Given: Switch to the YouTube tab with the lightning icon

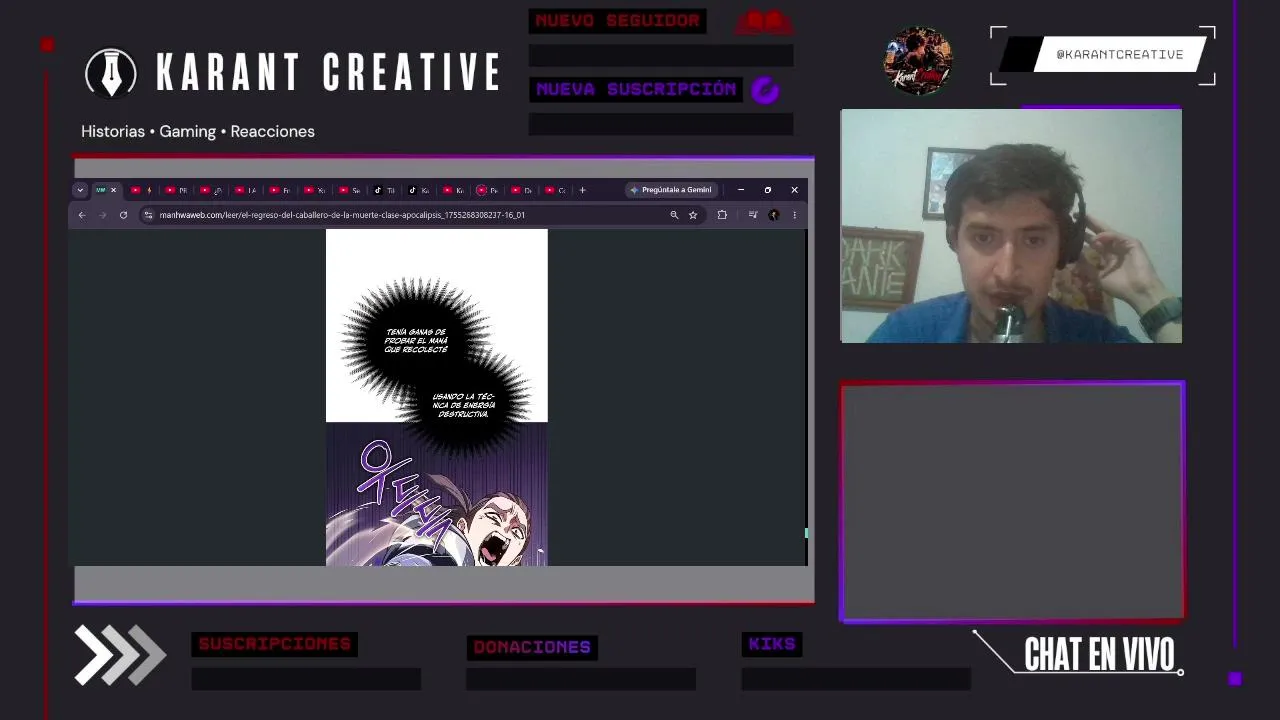Looking at the screenshot, I should click(142, 190).
